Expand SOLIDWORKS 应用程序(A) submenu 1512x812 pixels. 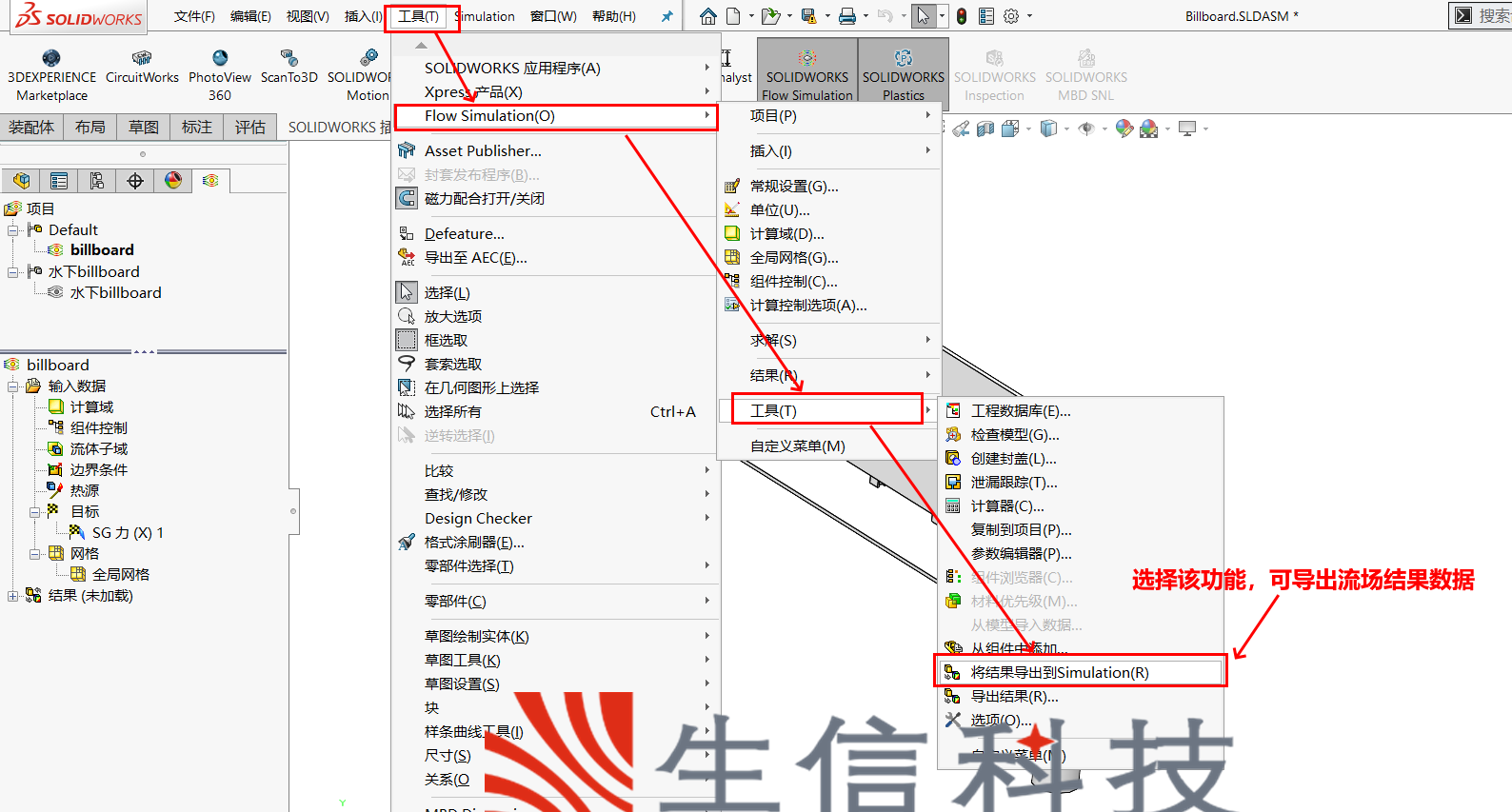[556, 69]
